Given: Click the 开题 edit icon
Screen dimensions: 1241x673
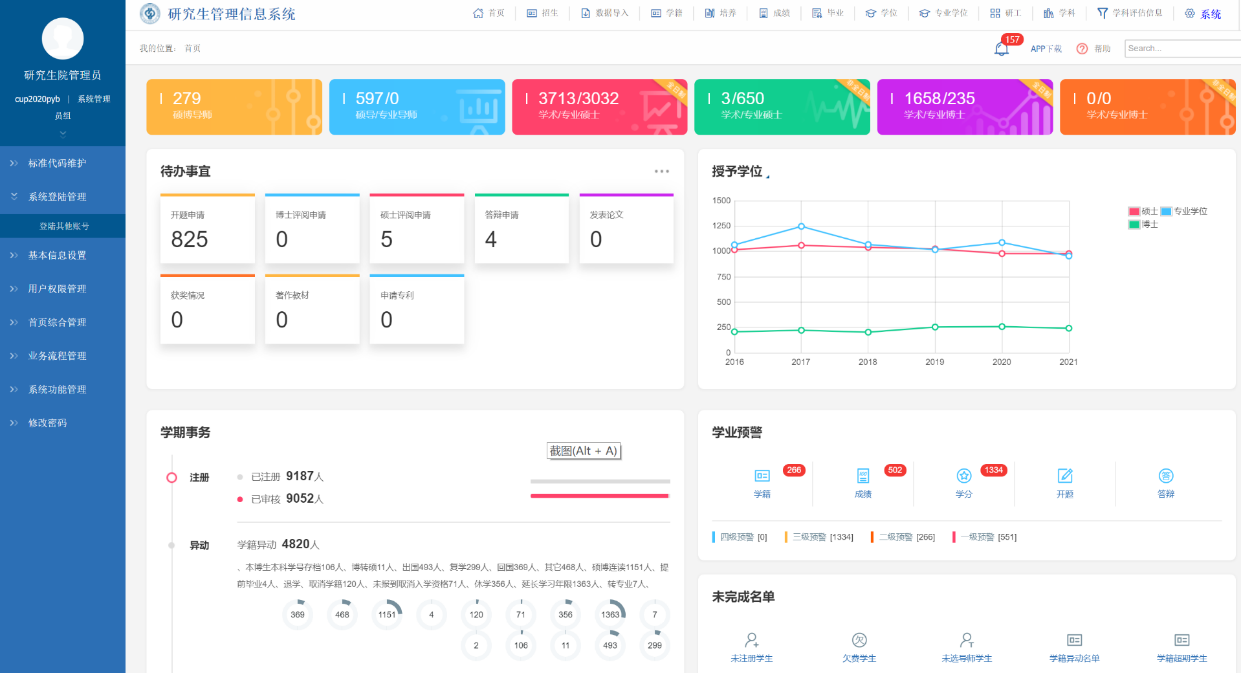Looking at the screenshot, I should [x=1065, y=476].
